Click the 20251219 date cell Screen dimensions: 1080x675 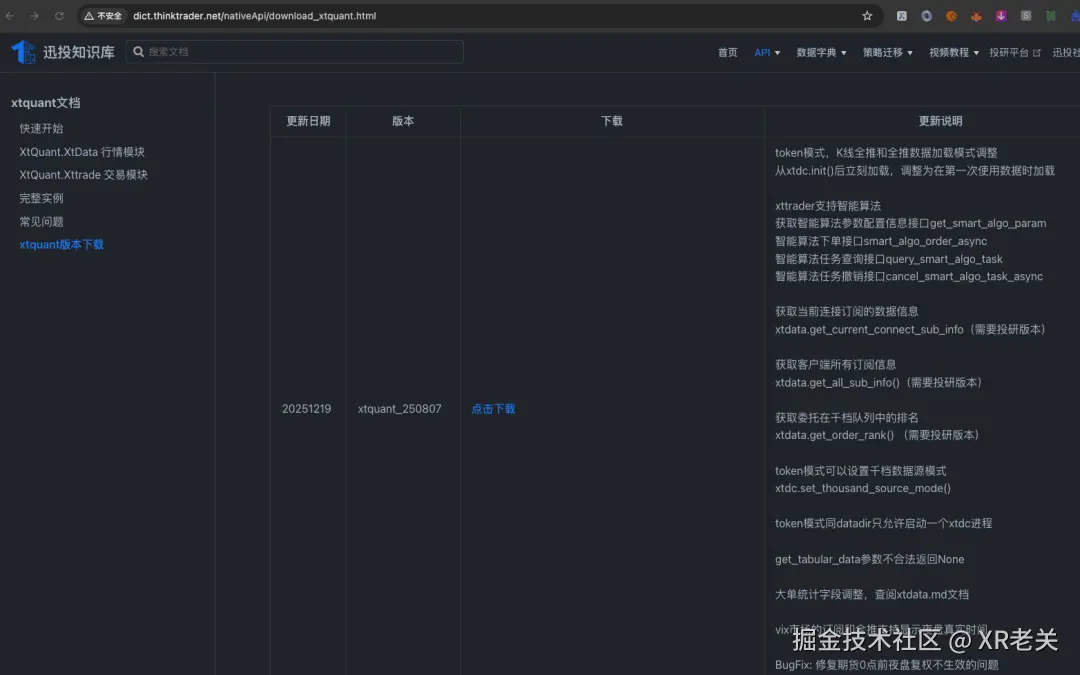307,408
